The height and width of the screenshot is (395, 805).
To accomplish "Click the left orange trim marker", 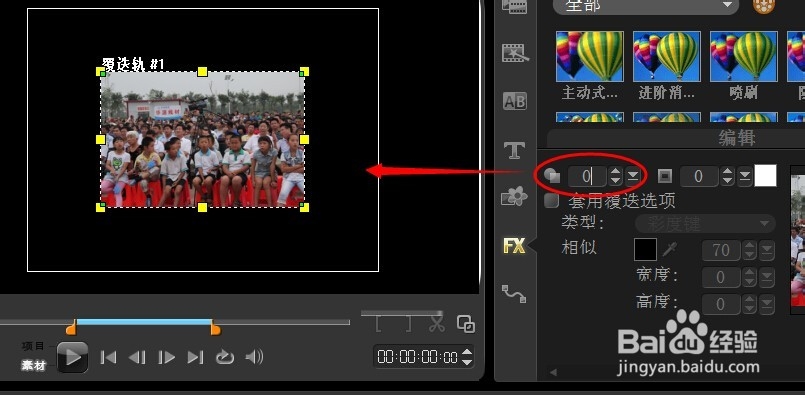I will [x=71, y=327].
